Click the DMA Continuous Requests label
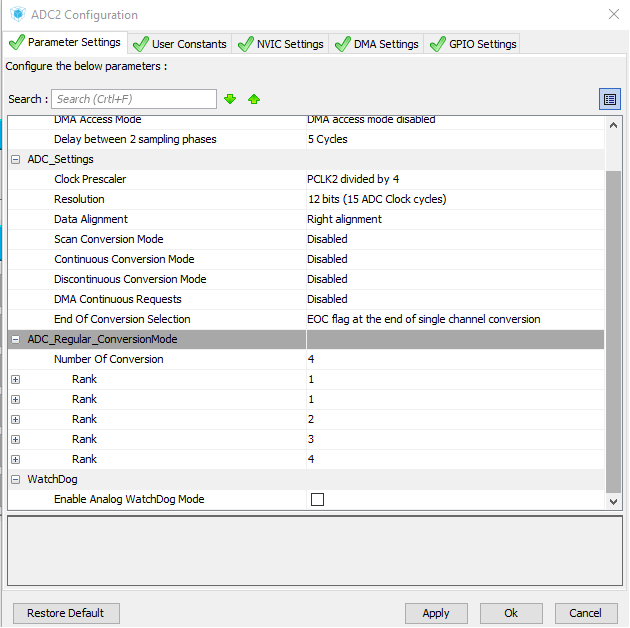630x628 pixels. 118,299
